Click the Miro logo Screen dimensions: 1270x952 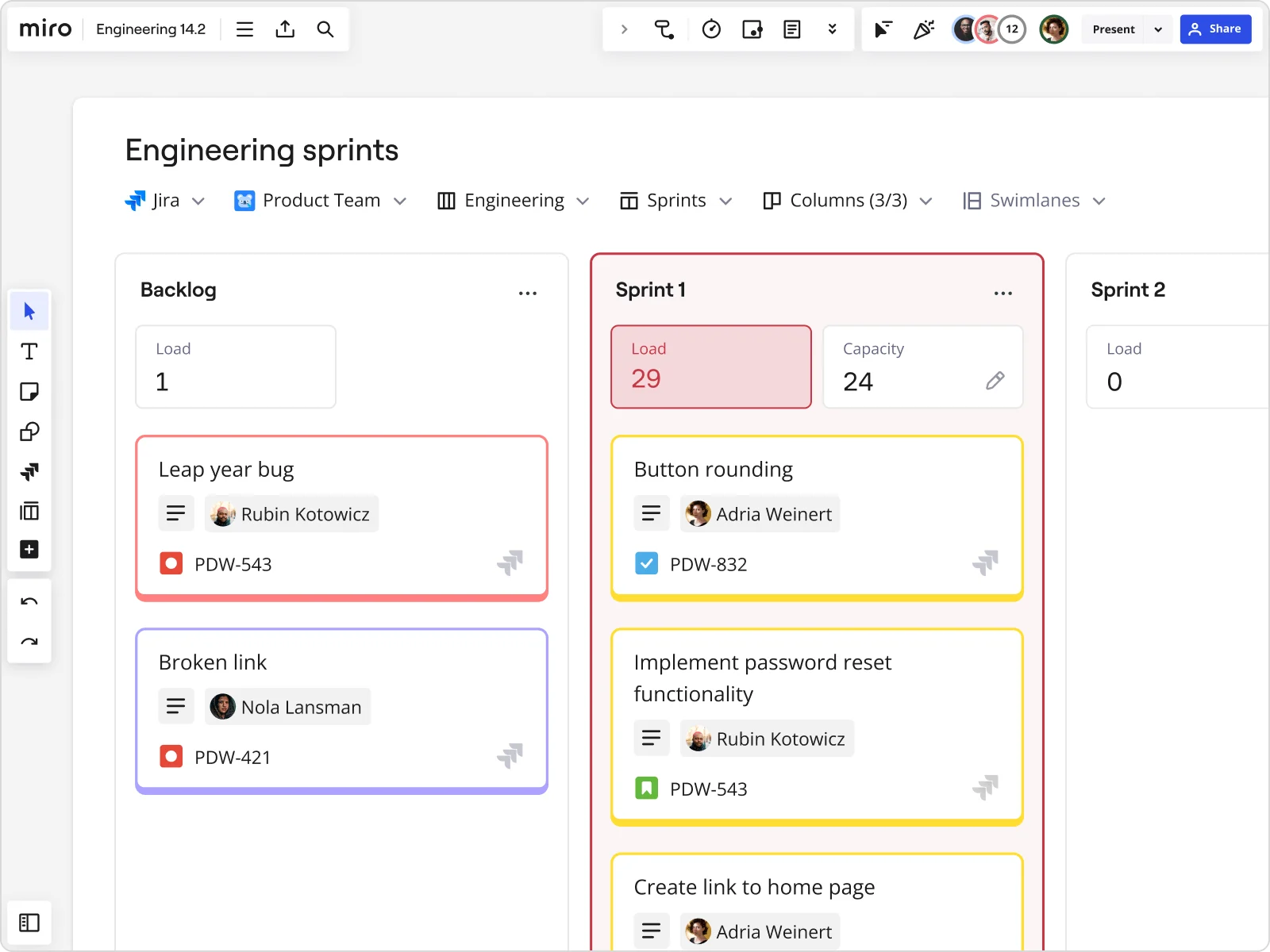pyautogui.click(x=45, y=29)
